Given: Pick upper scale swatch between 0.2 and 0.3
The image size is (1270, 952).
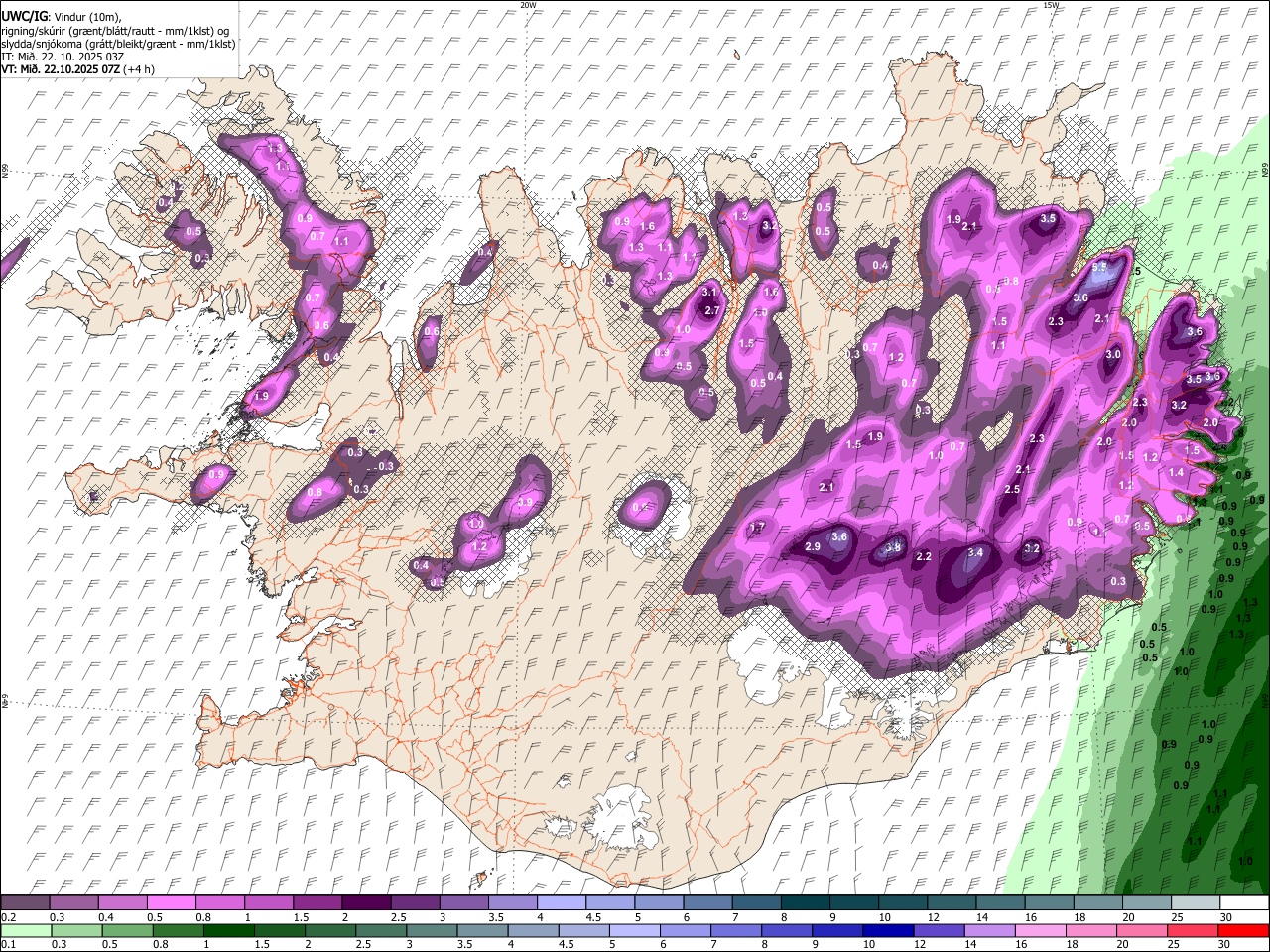Looking at the screenshot, I should click(25, 903).
